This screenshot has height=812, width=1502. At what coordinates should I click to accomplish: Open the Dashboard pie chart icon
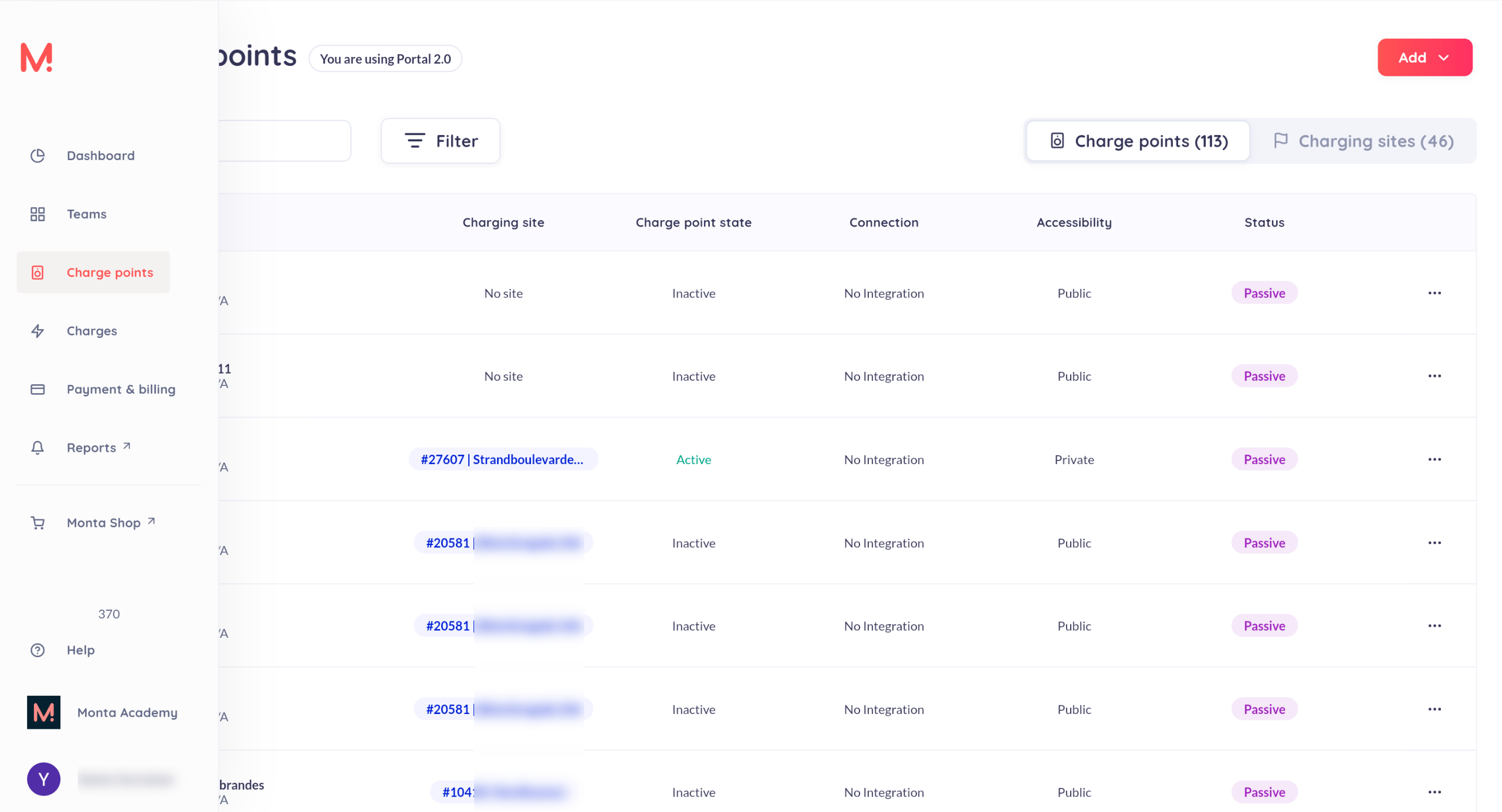(38, 155)
